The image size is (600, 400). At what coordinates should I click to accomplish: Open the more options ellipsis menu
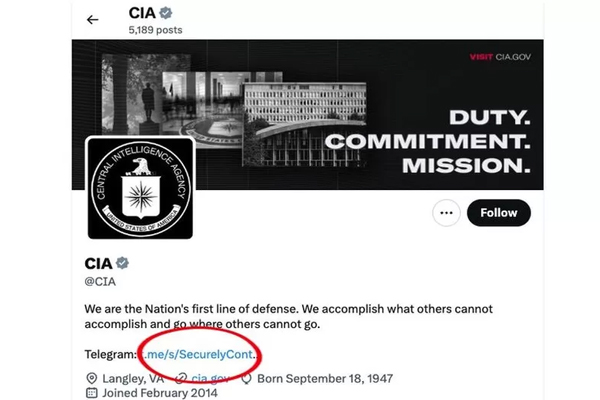coord(446,213)
